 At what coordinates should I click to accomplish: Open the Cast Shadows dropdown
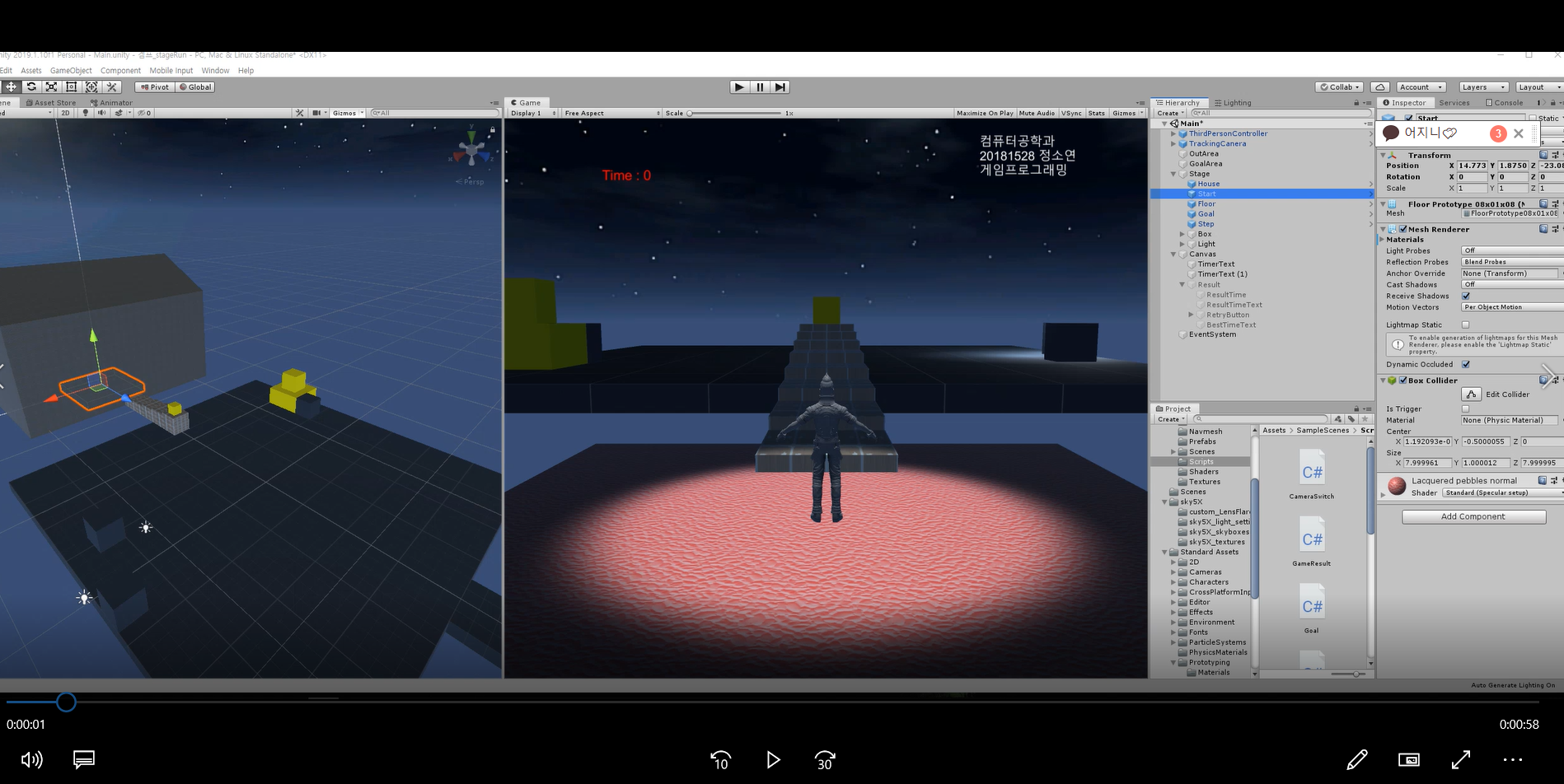coord(1510,284)
